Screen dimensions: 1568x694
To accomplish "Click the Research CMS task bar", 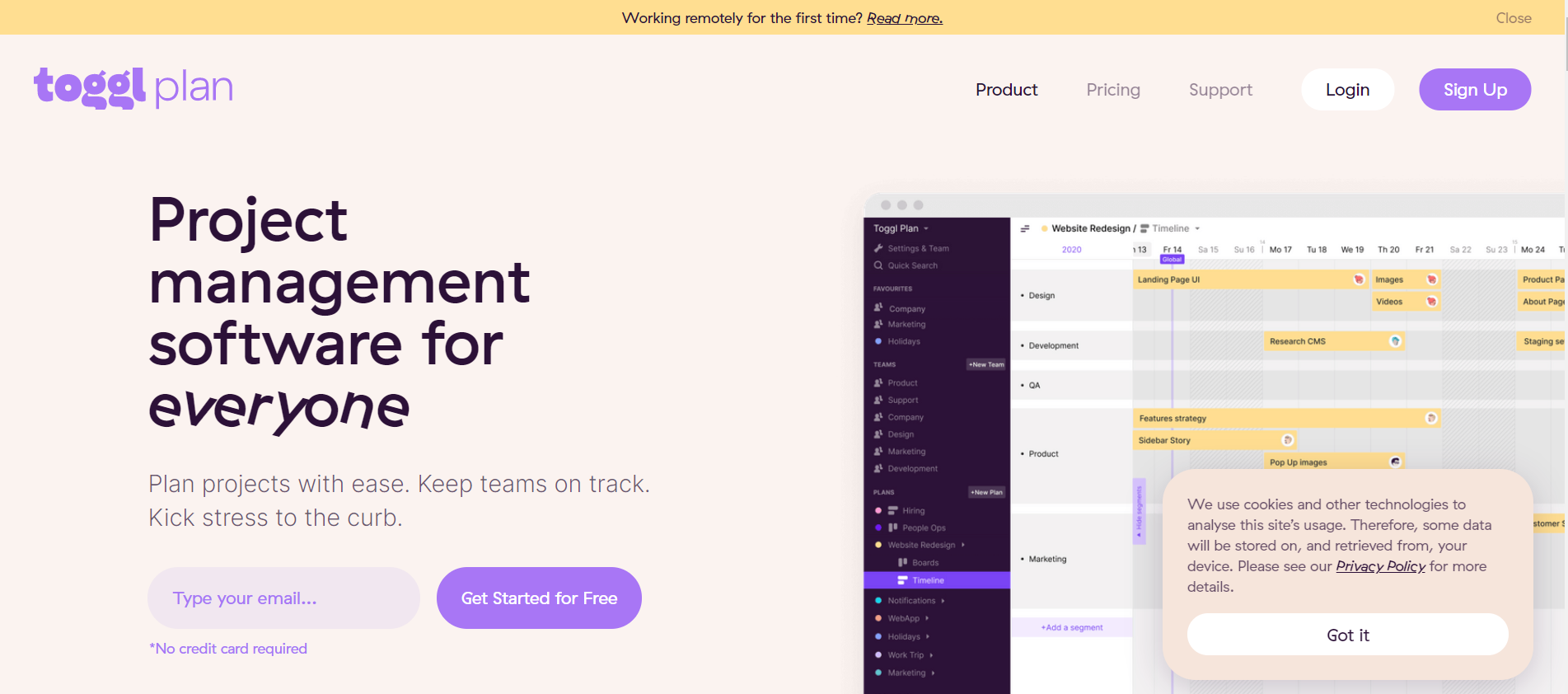I will 1334,341.
